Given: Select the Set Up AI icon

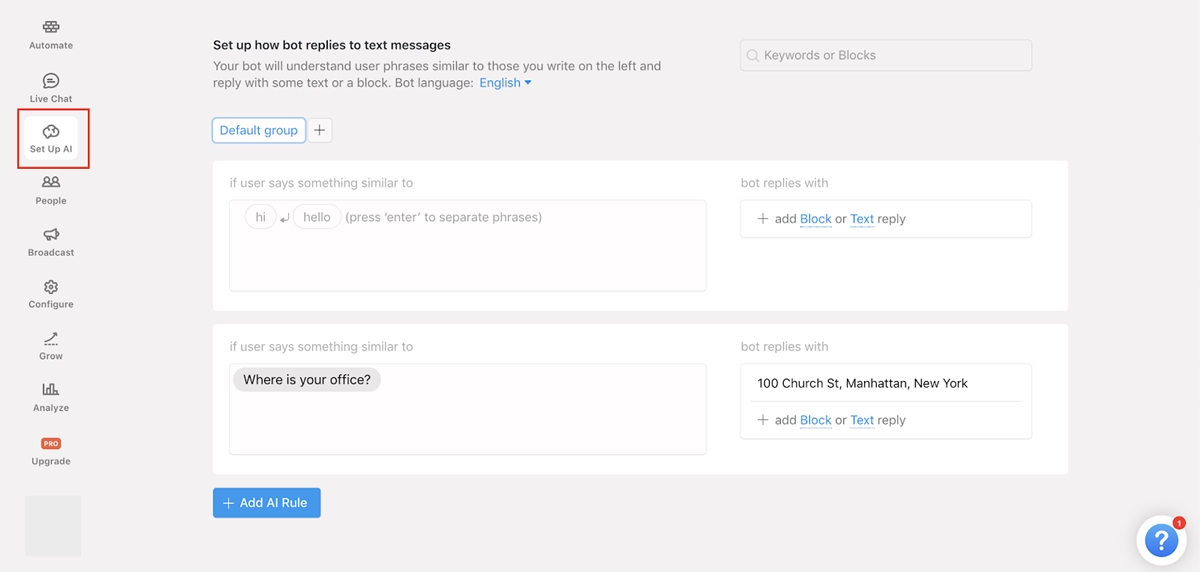Looking at the screenshot, I should [x=51, y=132].
